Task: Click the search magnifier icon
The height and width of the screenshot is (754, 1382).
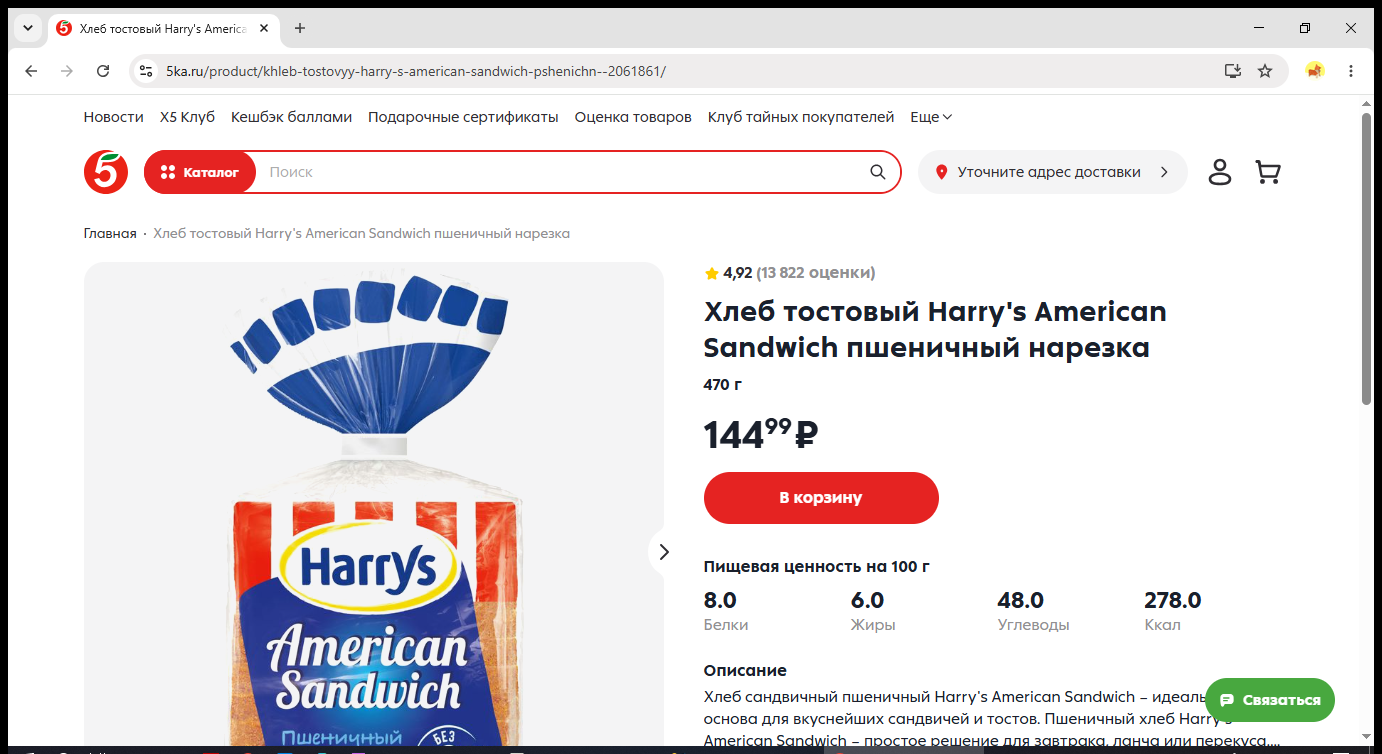Action: [x=878, y=172]
